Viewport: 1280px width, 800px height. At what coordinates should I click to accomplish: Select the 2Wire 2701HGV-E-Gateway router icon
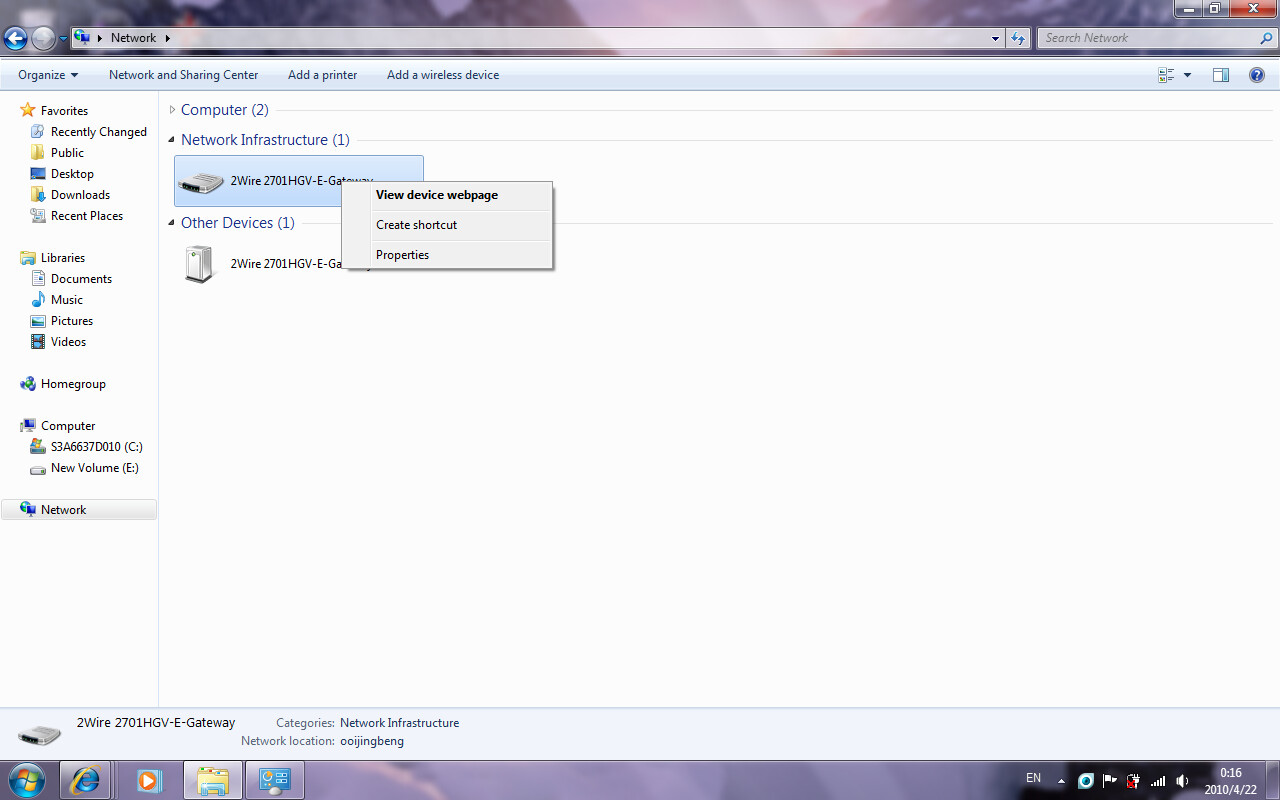(x=200, y=181)
